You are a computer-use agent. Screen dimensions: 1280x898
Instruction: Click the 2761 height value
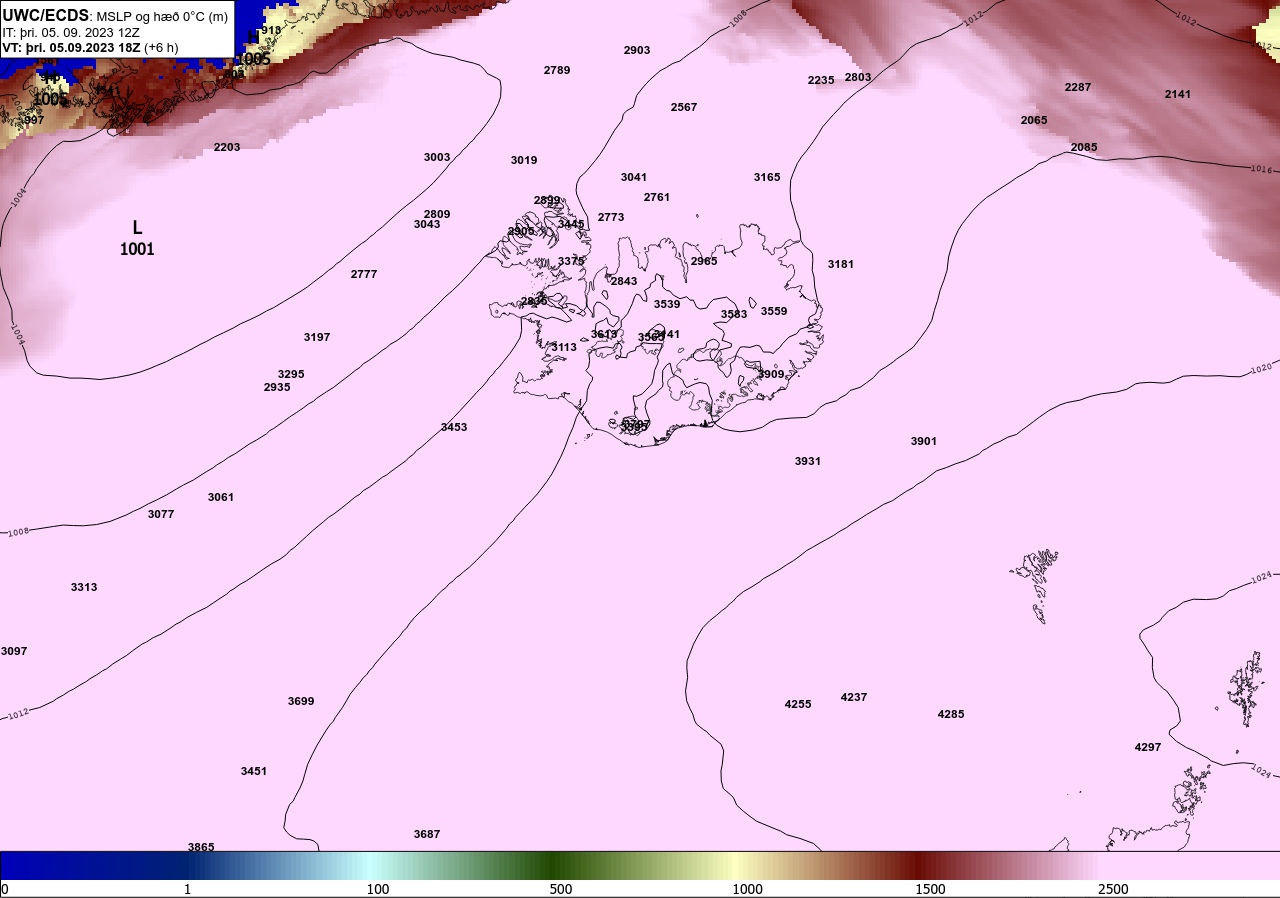point(657,197)
